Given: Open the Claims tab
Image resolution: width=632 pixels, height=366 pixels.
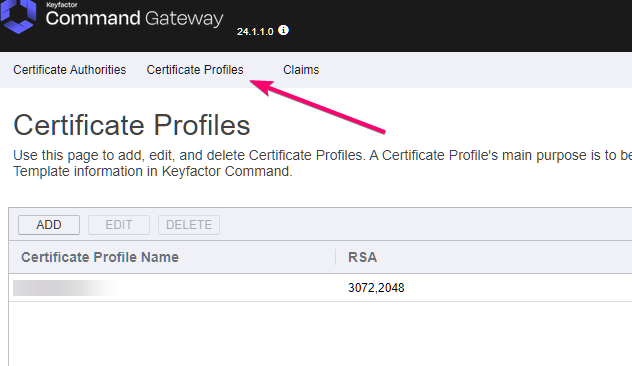Looking at the screenshot, I should coord(301,70).
